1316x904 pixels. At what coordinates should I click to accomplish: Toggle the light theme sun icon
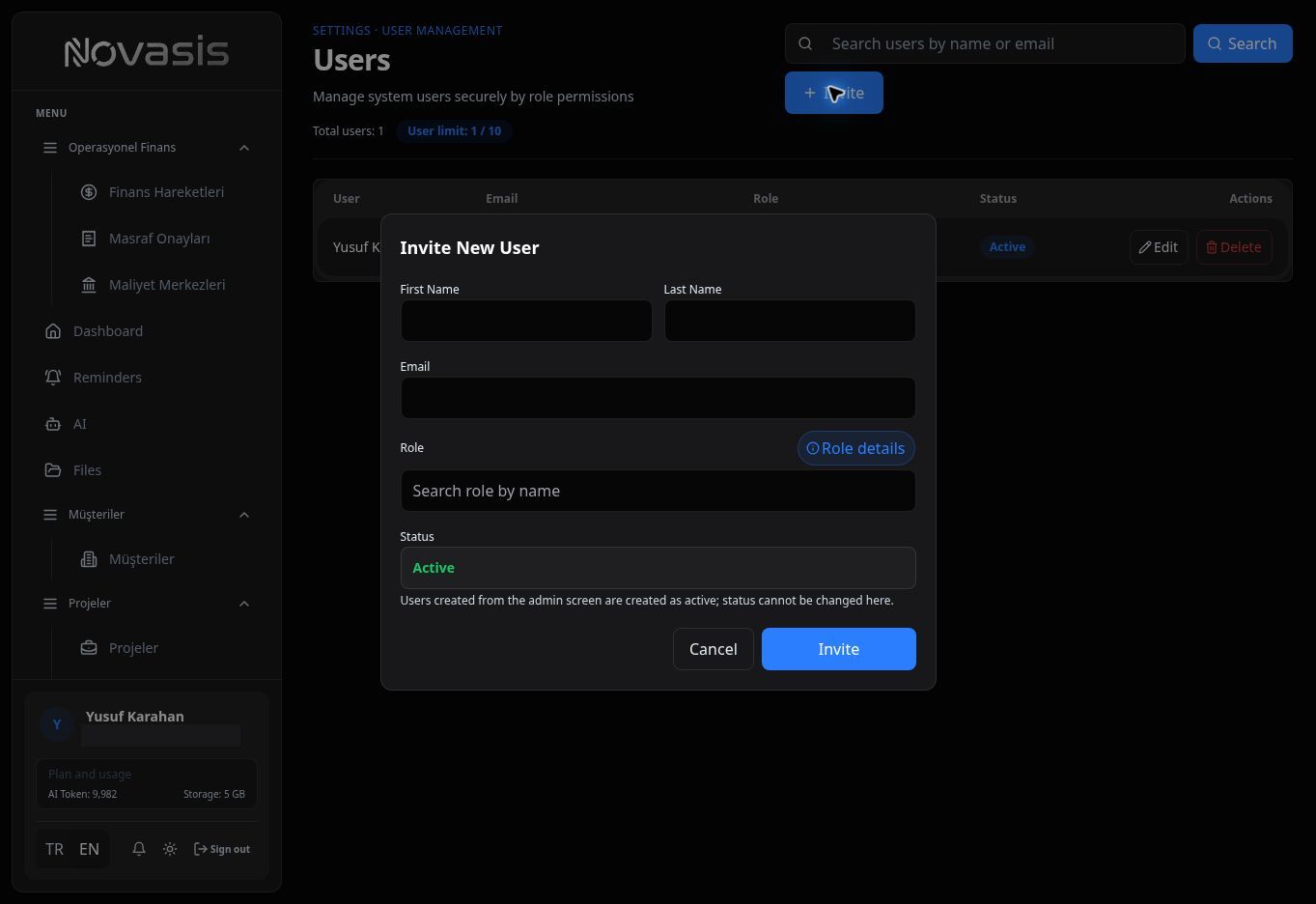click(170, 849)
